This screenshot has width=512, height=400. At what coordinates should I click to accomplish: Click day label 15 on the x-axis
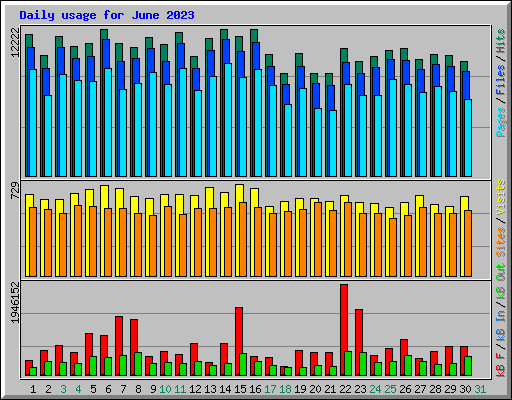[x=240, y=389]
